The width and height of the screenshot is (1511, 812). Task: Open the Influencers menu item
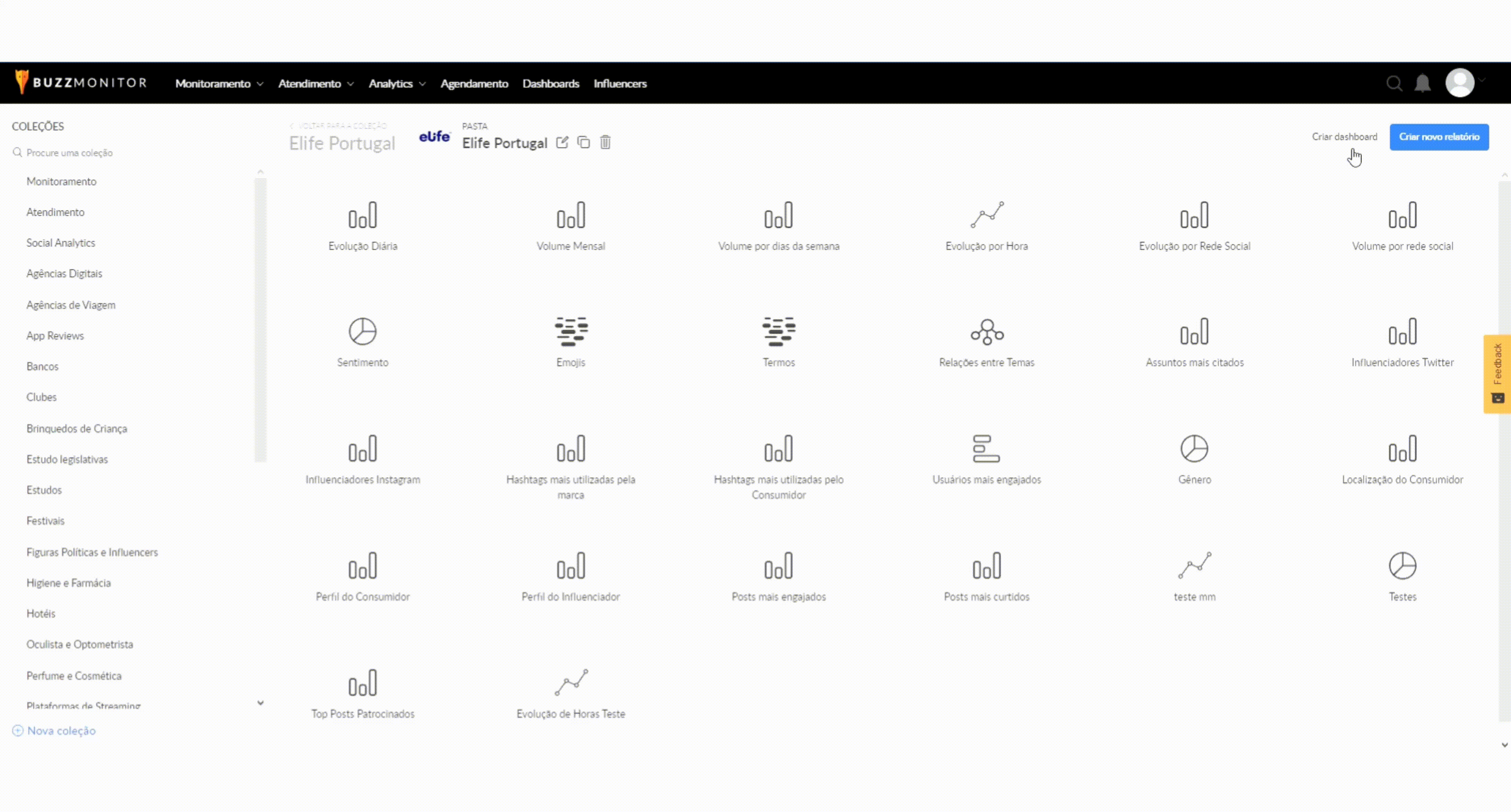pos(620,84)
